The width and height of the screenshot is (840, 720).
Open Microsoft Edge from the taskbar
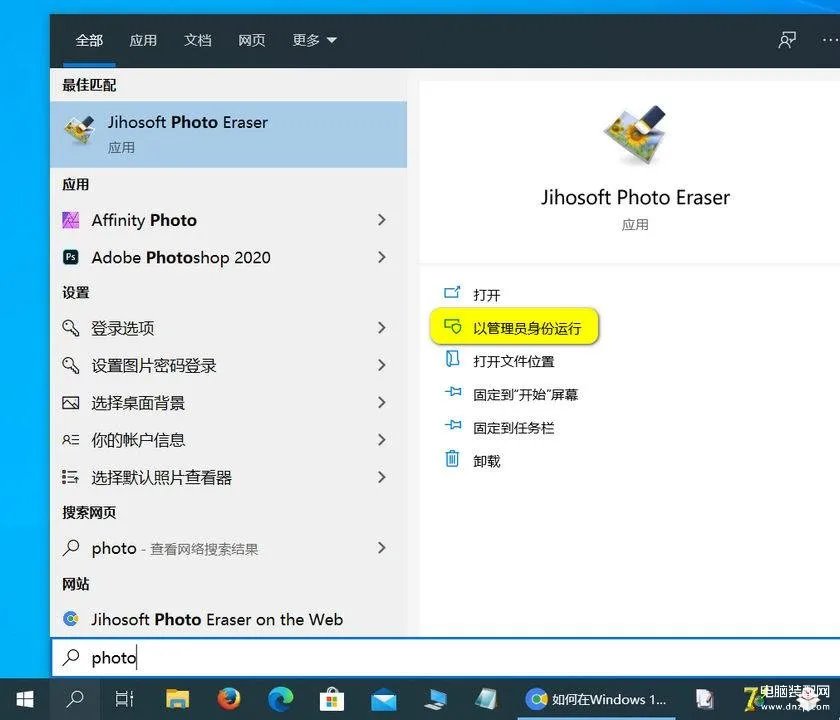279,699
